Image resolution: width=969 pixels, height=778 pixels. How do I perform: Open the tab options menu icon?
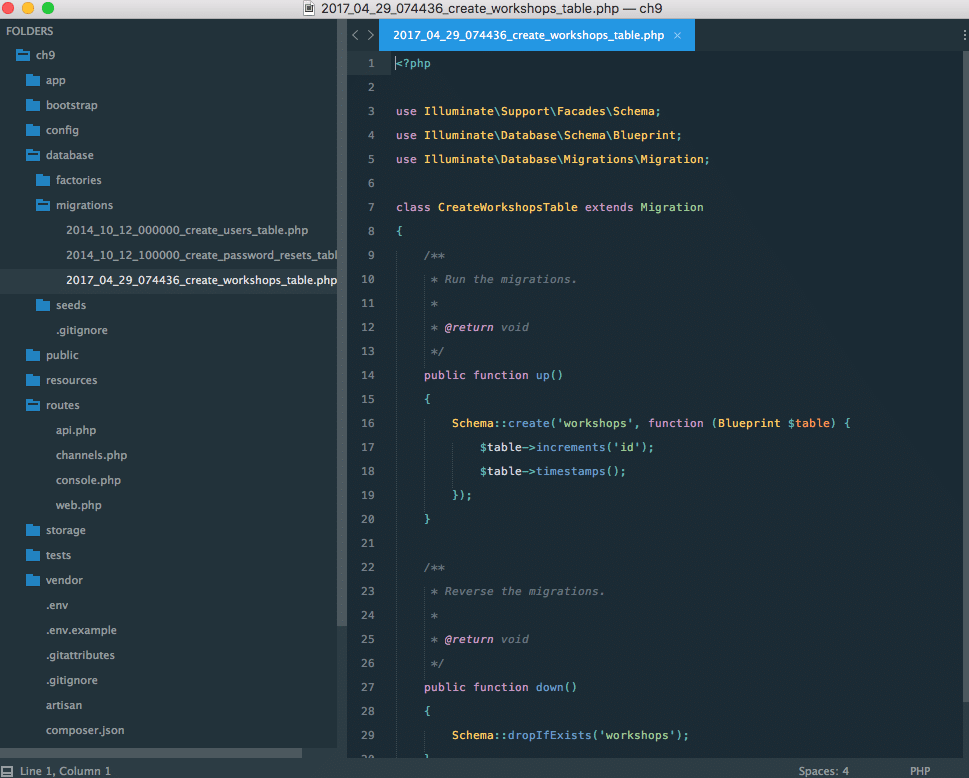click(964, 35)
